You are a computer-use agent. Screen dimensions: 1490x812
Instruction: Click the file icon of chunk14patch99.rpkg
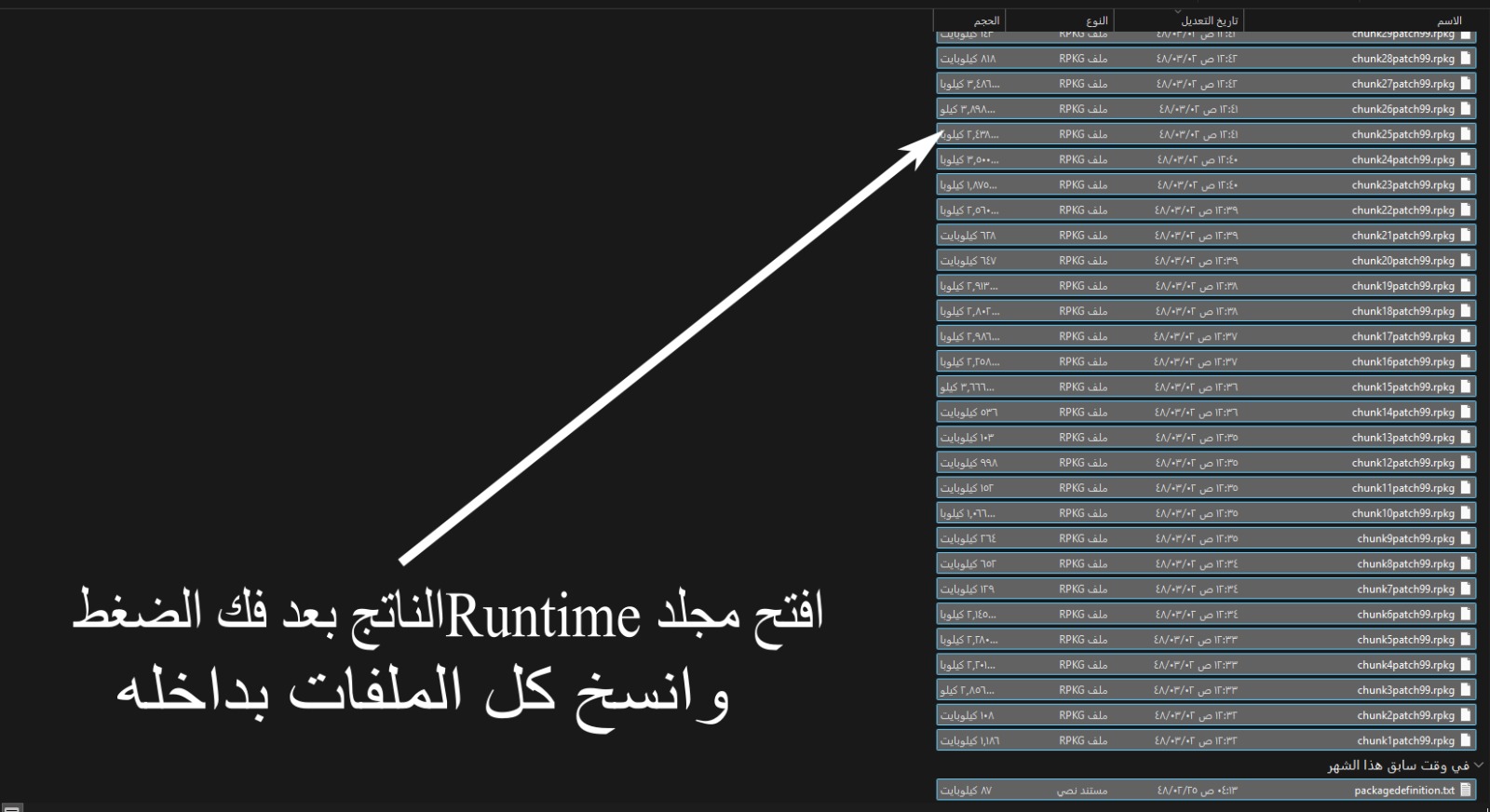[1467, 412]
